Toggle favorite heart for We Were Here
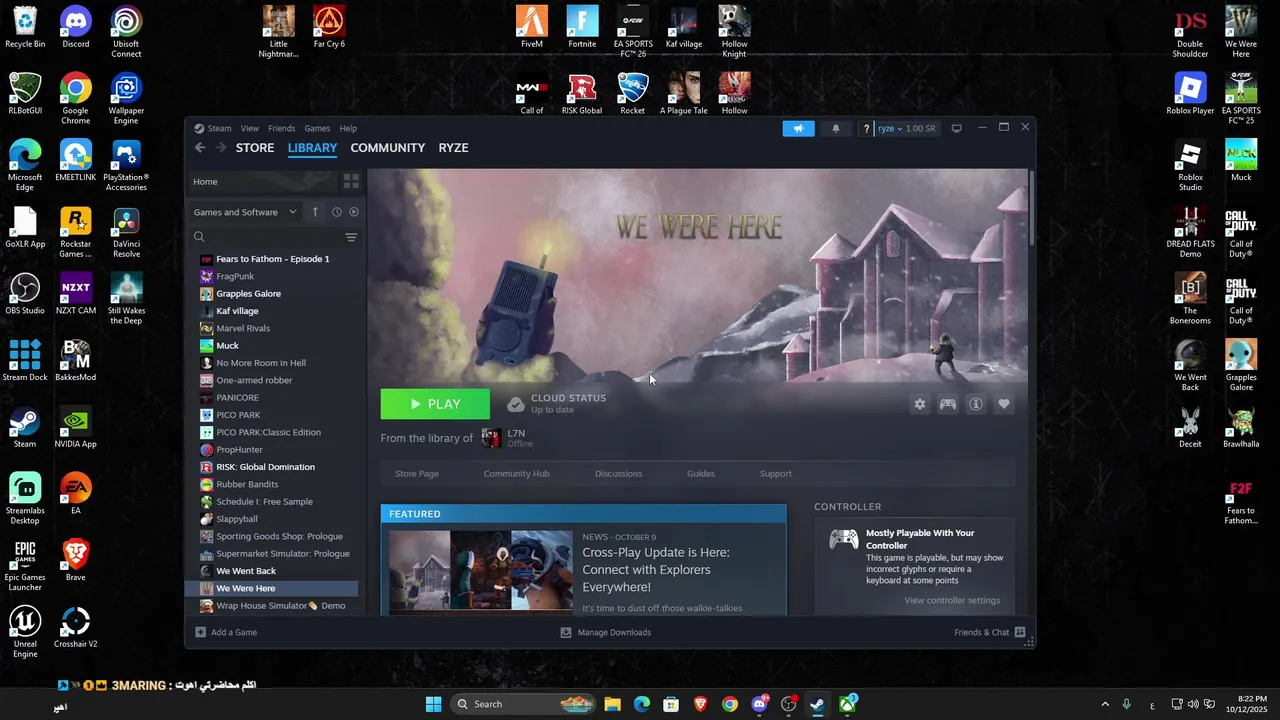 (1004, 404)
